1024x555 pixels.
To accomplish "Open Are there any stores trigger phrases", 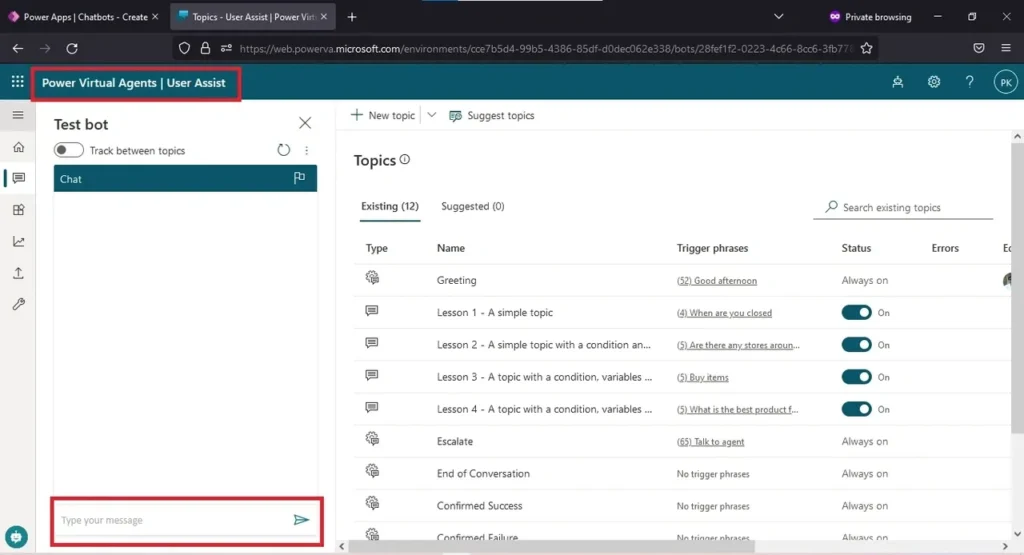I will (738, 345).
